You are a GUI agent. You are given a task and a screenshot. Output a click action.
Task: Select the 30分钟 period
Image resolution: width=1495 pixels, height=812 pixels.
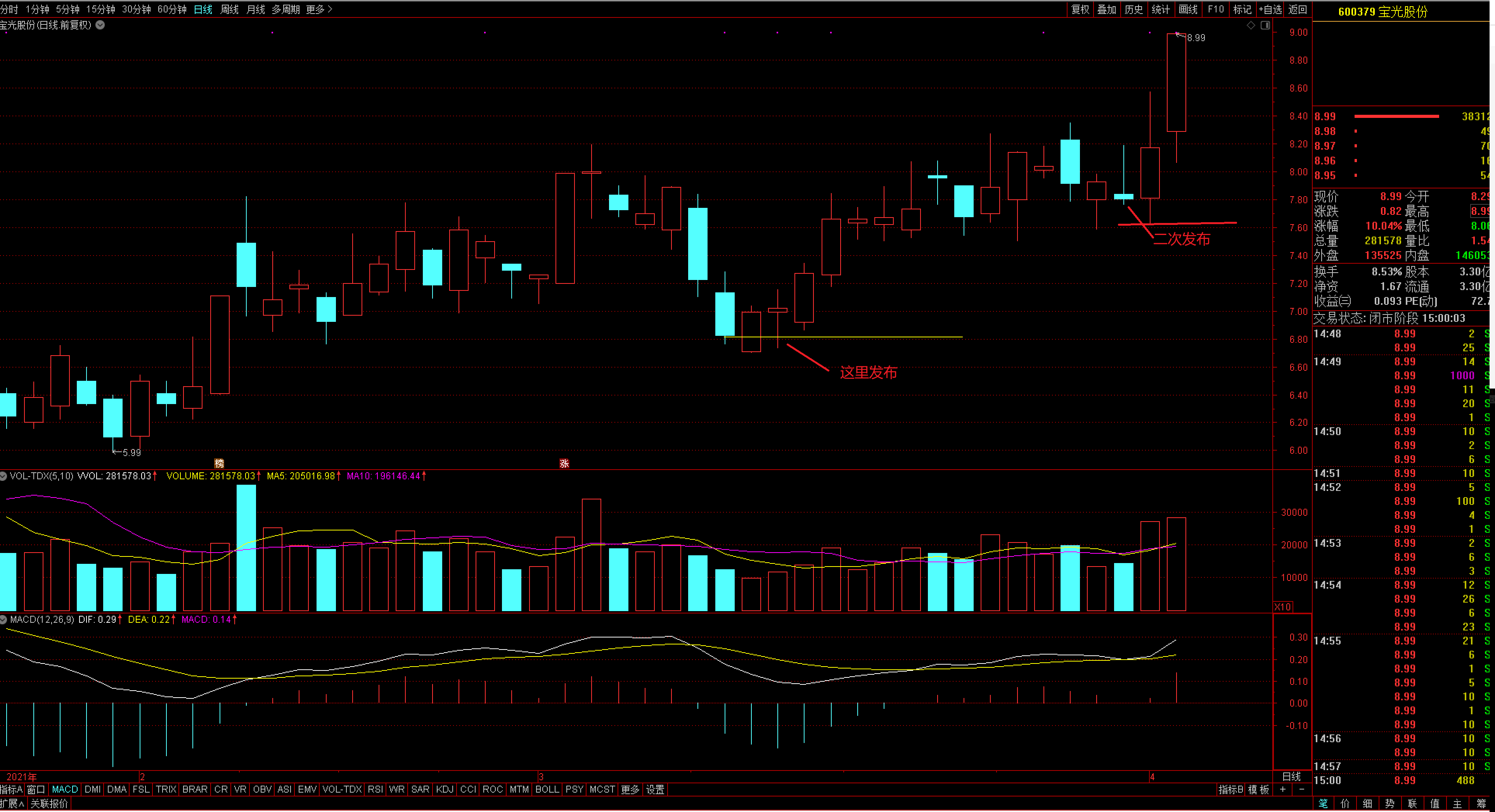click(x=137, y=9)
